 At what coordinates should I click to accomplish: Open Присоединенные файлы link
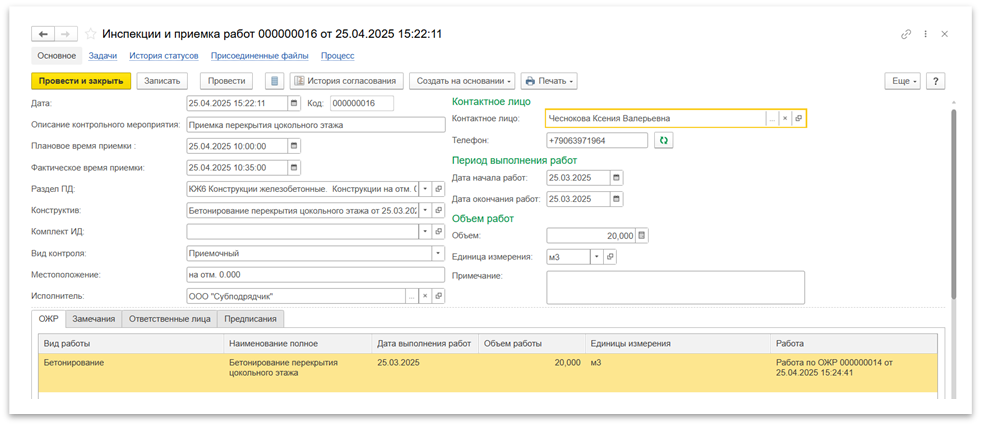tap(259, 56)
